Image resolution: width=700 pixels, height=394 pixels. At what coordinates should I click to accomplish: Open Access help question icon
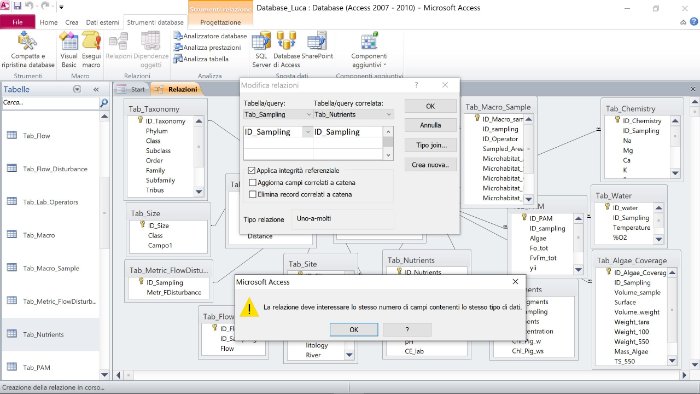click(x=694, y=21)
